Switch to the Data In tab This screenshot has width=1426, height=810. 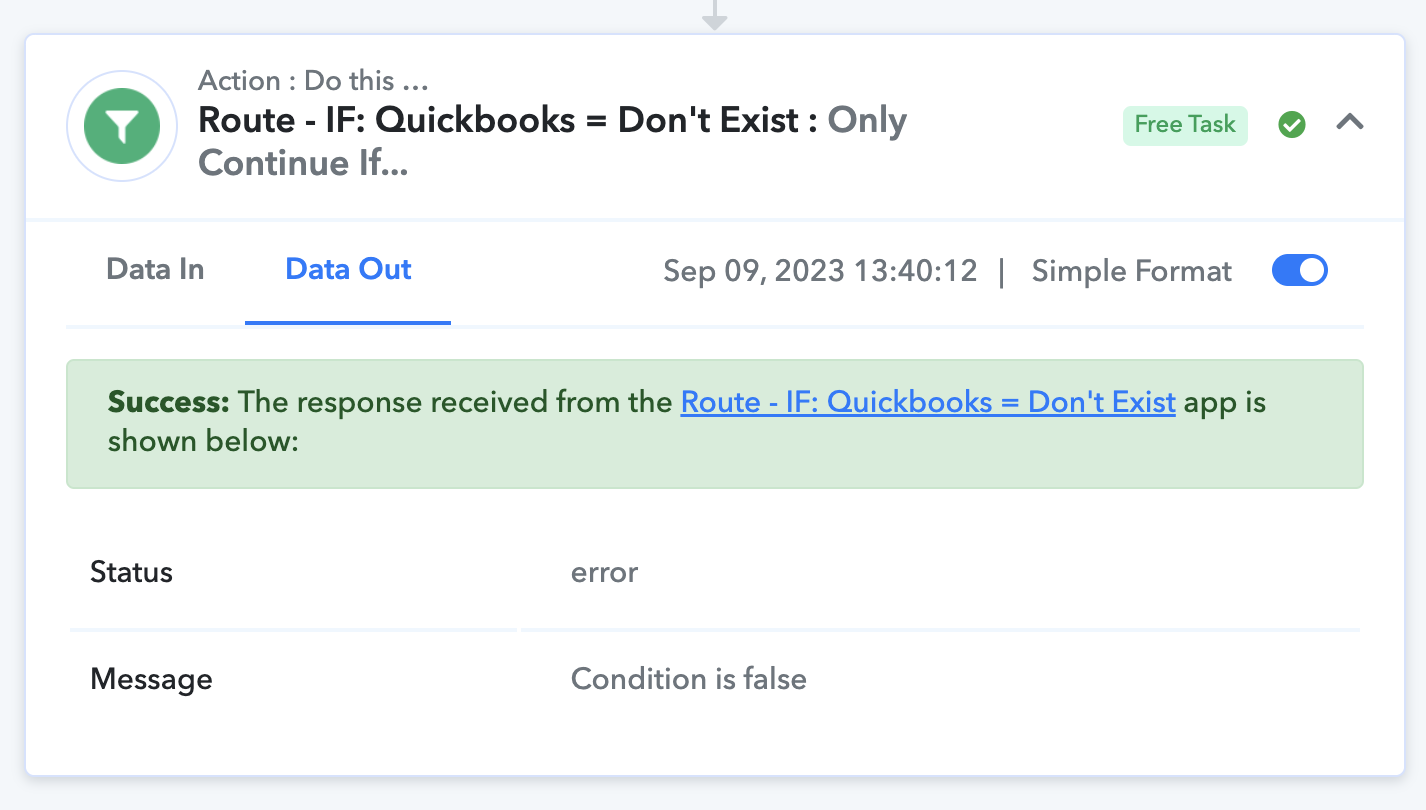(155, 270)
